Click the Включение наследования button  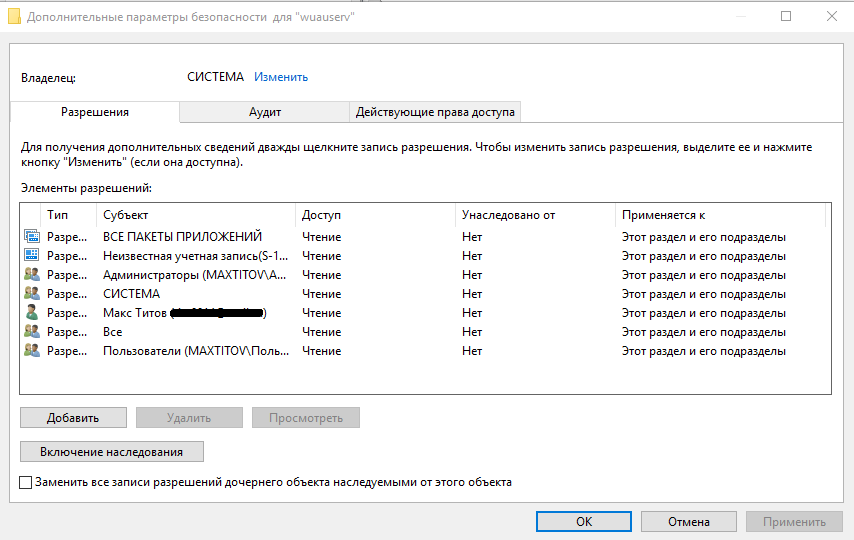point(112,452)
